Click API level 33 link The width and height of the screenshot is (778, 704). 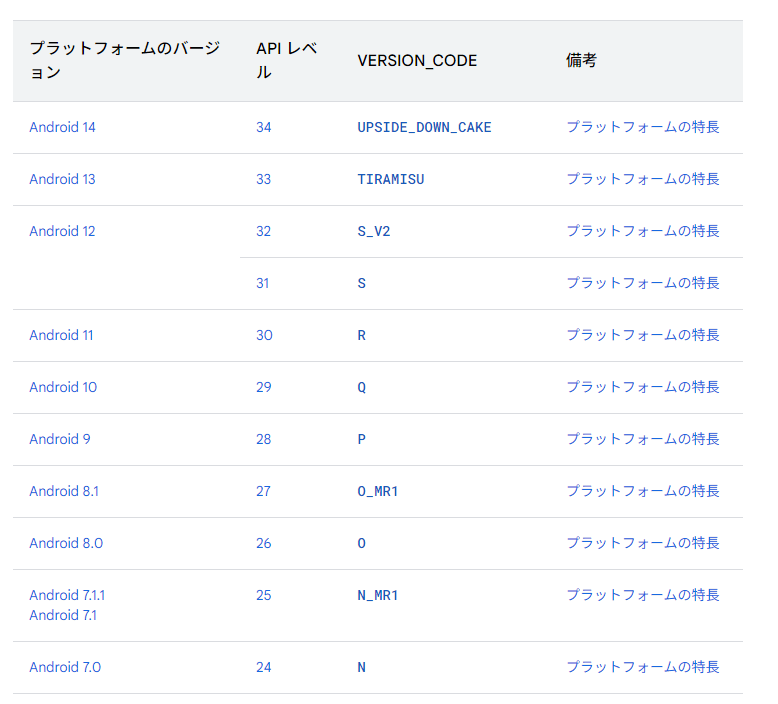pos(263,180)
